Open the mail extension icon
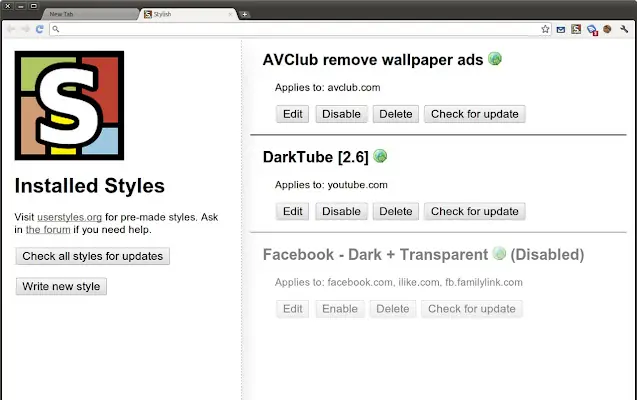 pyautogui.click(x=561, y=29)
